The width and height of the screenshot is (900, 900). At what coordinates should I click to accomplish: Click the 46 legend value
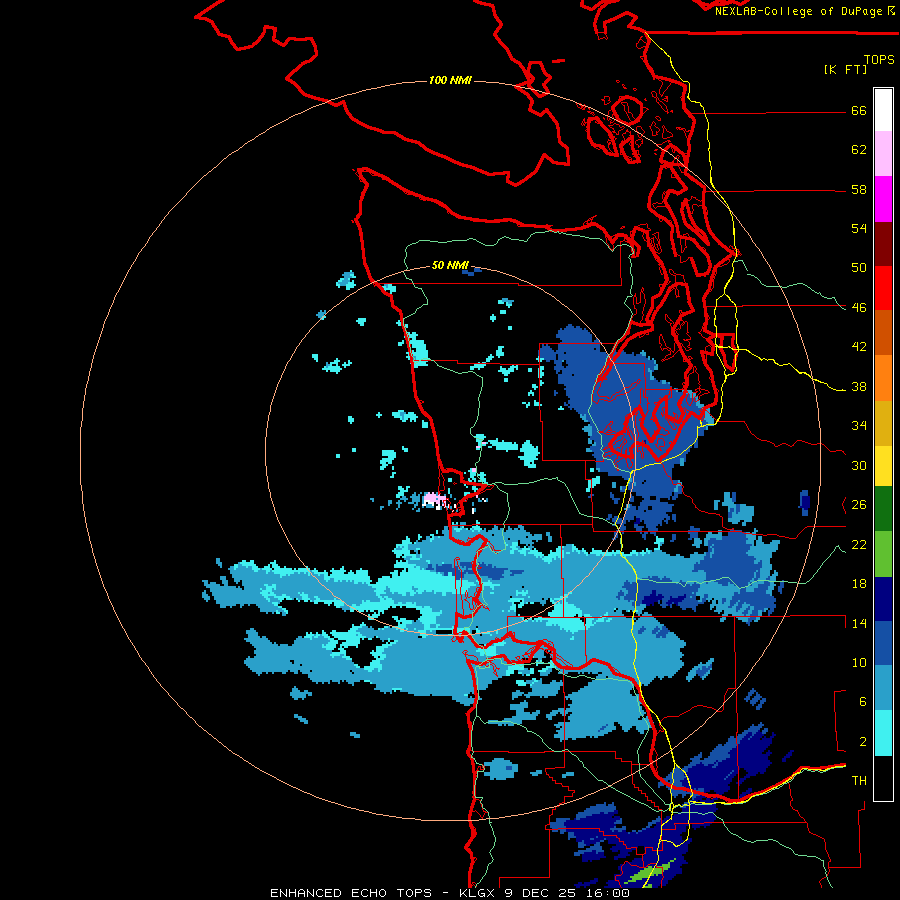(x=859, y=307)
